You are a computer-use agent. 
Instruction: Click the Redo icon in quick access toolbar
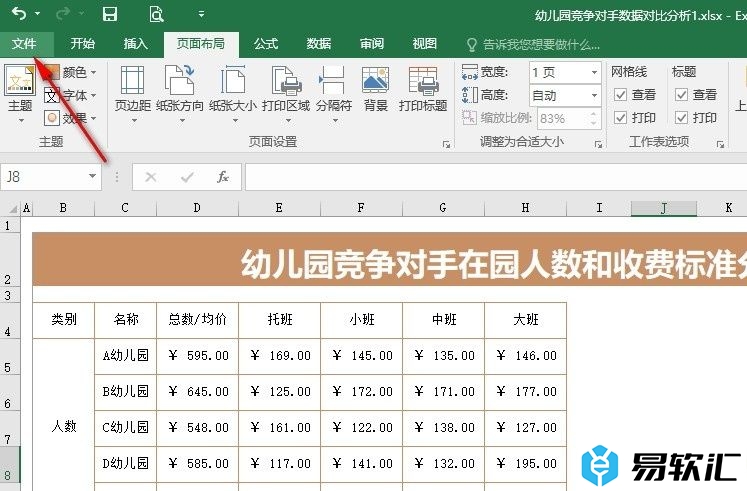coord(62,14)
